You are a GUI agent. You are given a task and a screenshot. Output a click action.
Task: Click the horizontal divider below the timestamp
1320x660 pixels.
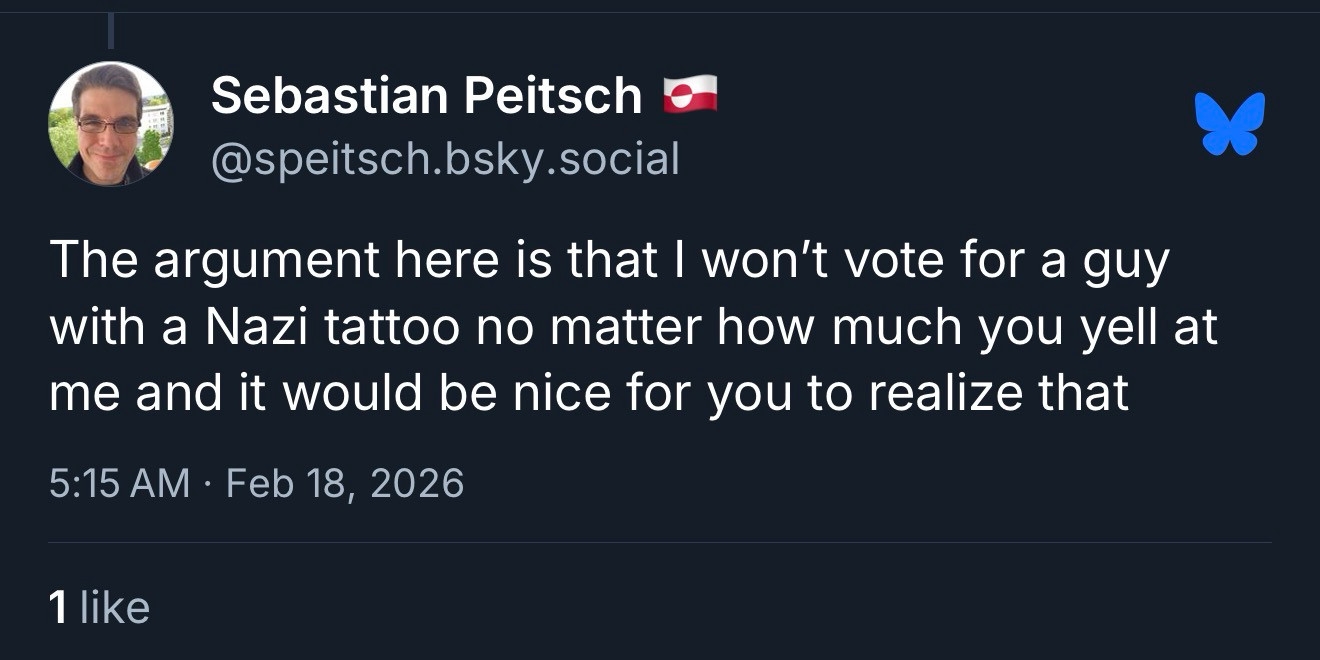tap(660, 543)
